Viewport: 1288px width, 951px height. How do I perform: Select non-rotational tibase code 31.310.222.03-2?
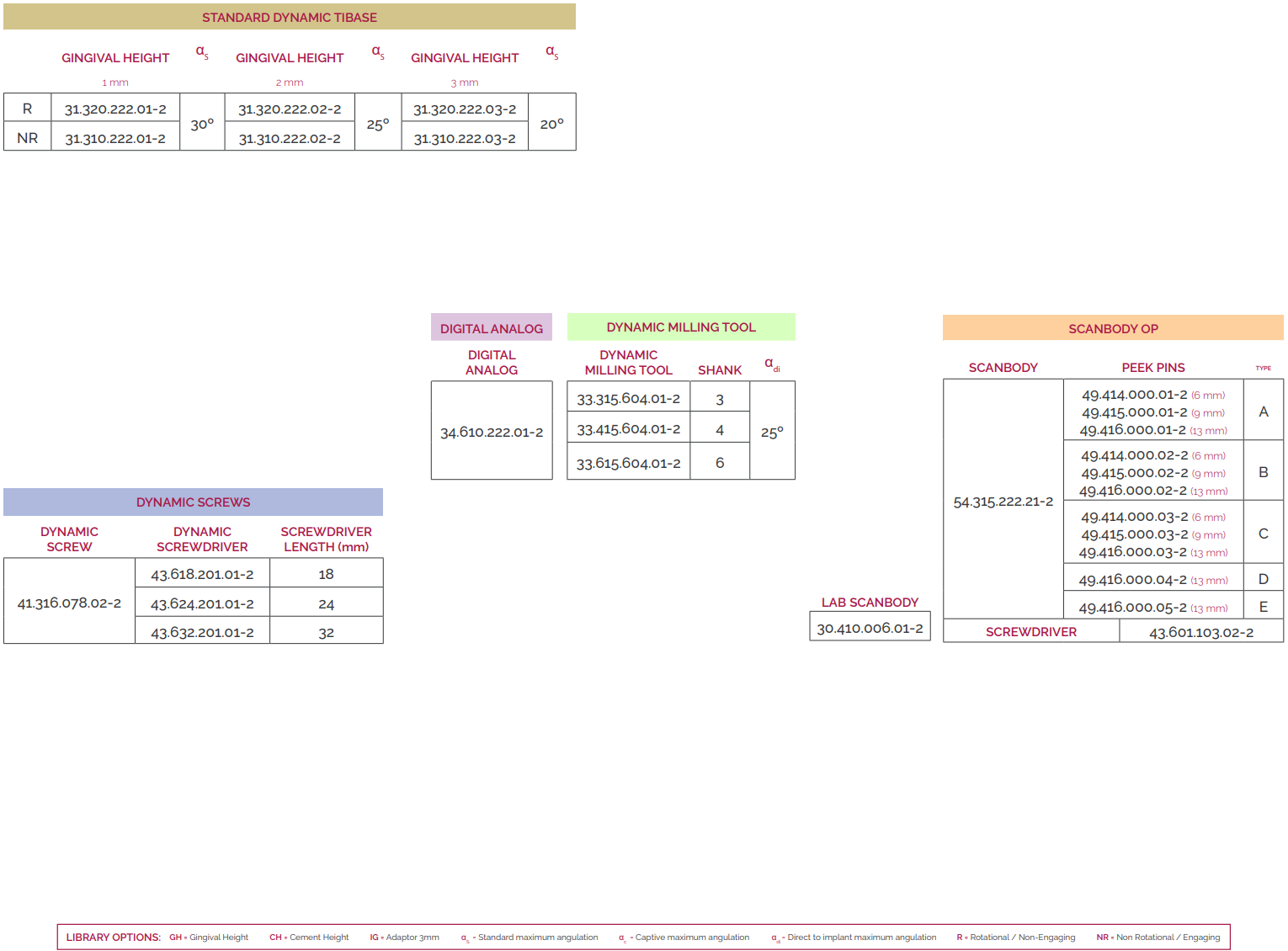(465, 138)
